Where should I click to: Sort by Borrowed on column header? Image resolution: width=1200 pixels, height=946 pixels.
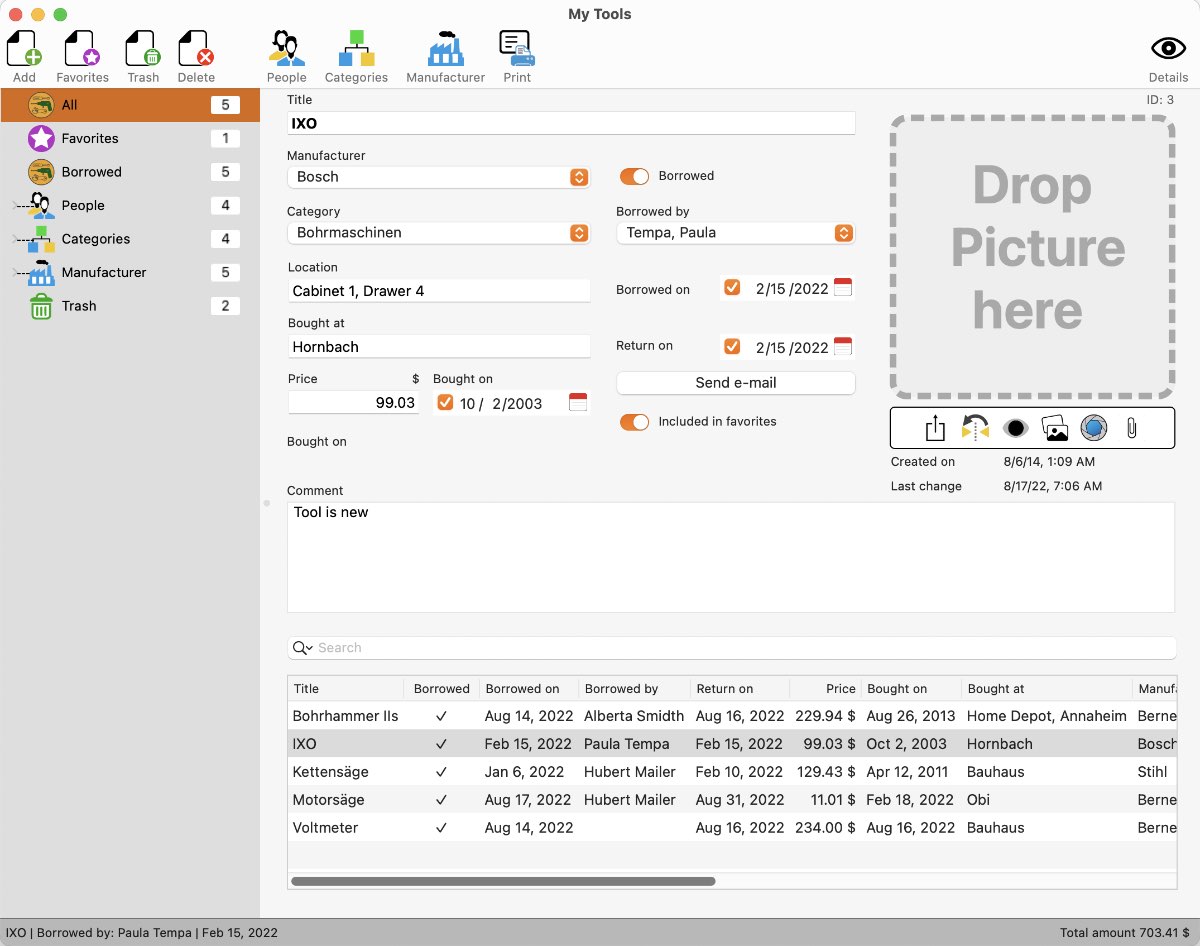pos(527,689)
